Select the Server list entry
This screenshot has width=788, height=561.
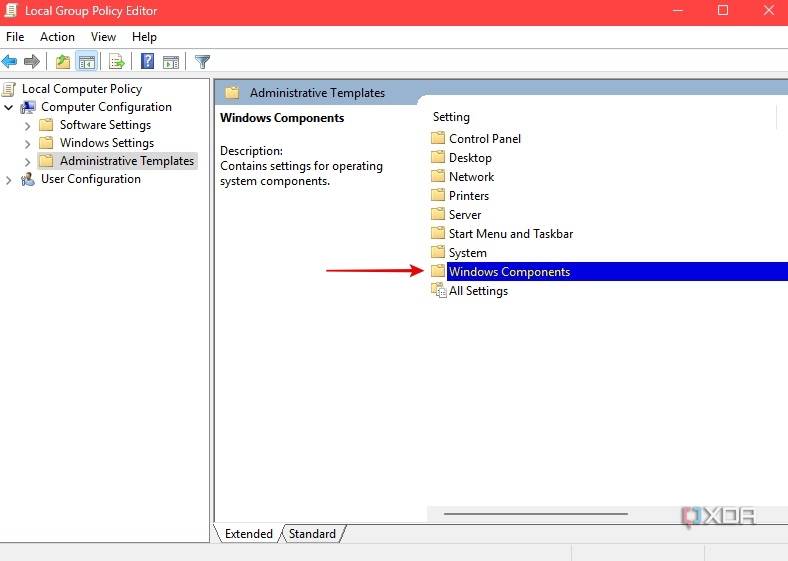tap(465, 215)
